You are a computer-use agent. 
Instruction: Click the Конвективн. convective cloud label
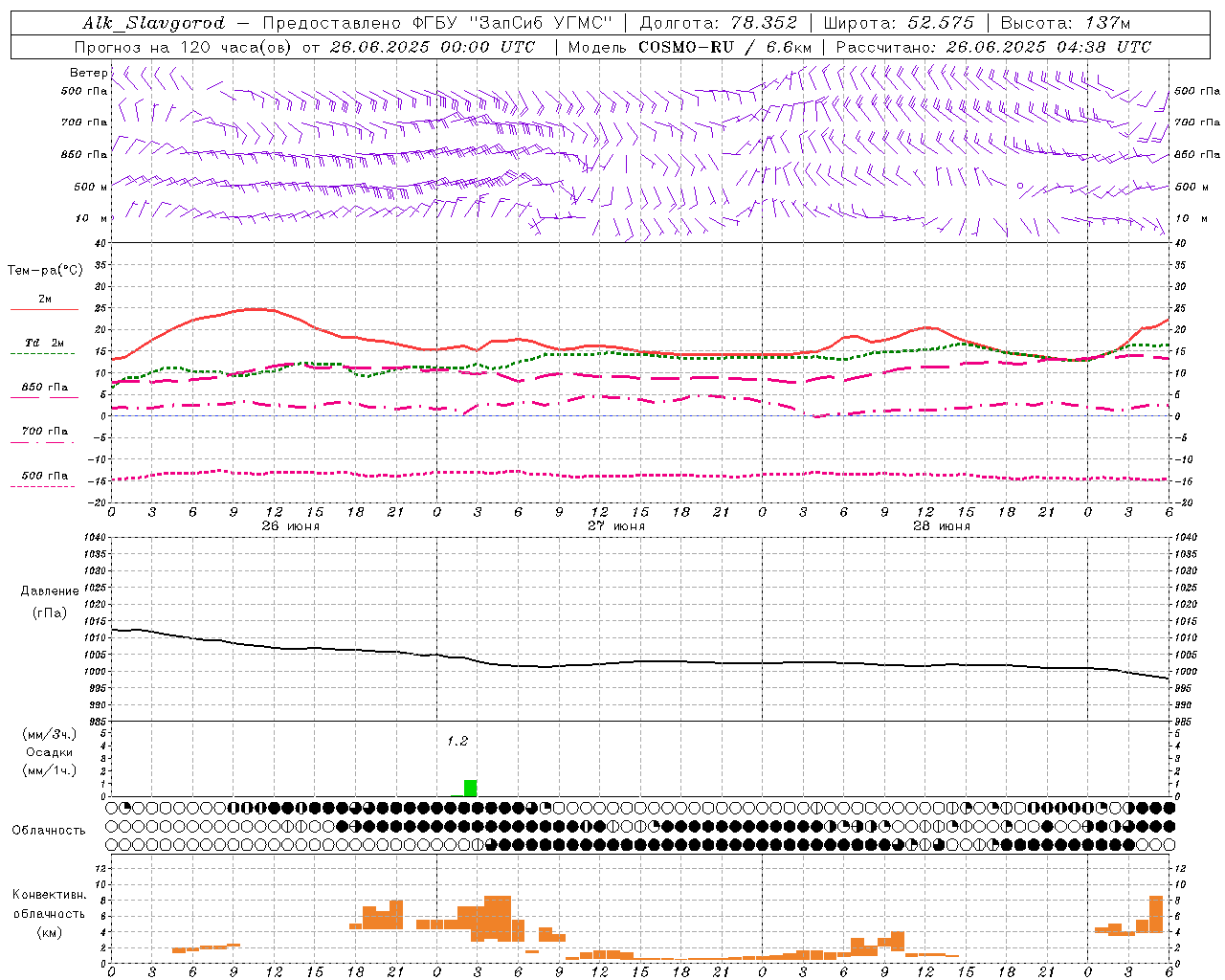pyautogui.click(x=50, y=895)
